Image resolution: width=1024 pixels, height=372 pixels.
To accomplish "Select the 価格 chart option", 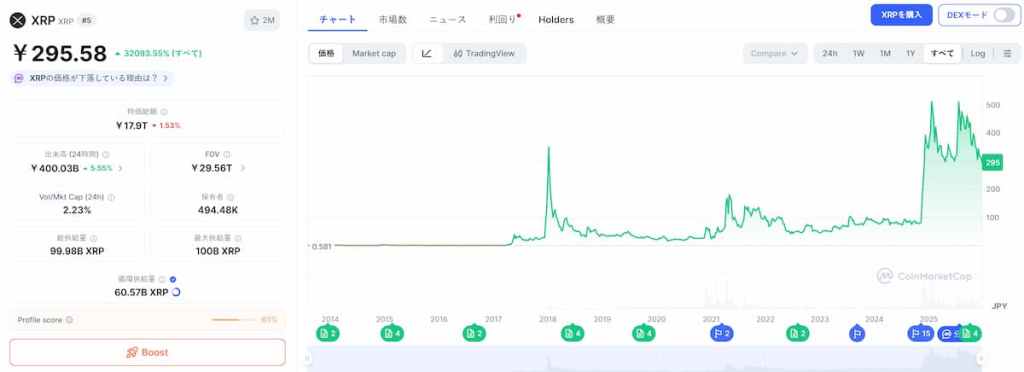I will pos(327,54).
